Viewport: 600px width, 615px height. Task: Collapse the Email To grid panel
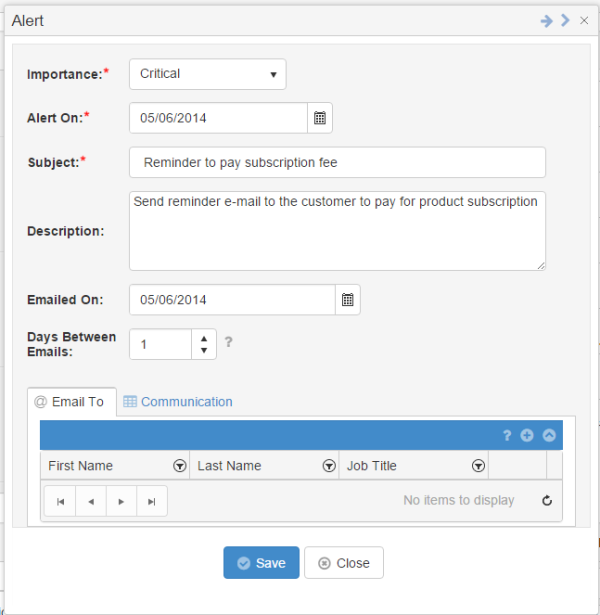tap(549, 435)
